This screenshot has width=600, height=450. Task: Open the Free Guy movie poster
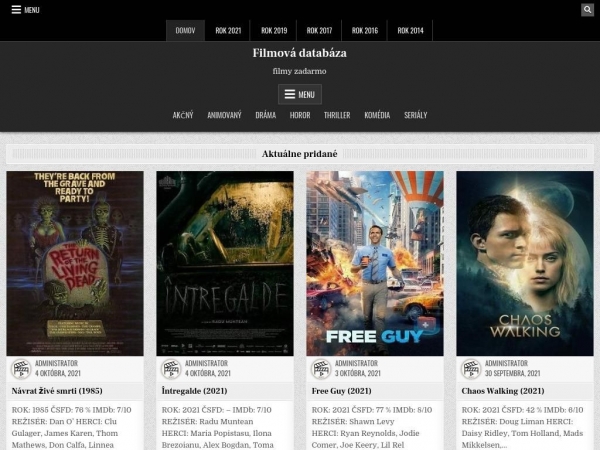375,263
